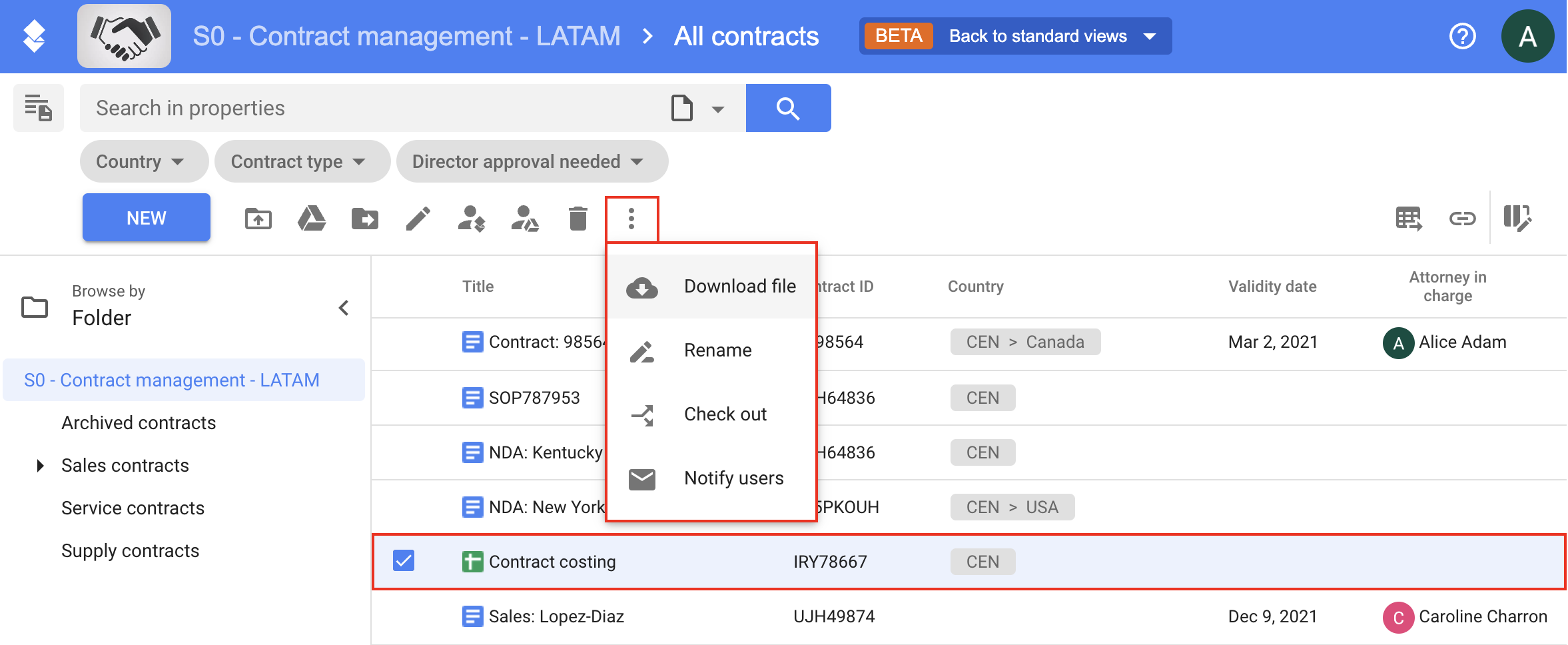Click the CEN > USA country tag
This screenshot has height=645, width=1568.
click(x=1012, y=507)
